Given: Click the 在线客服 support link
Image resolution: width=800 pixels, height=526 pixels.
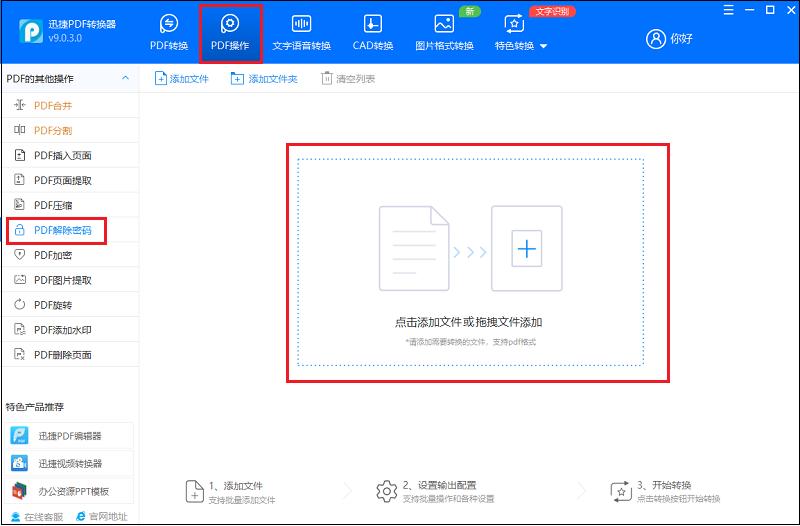Looking at the screenshot, I should [x=37, y=517].
